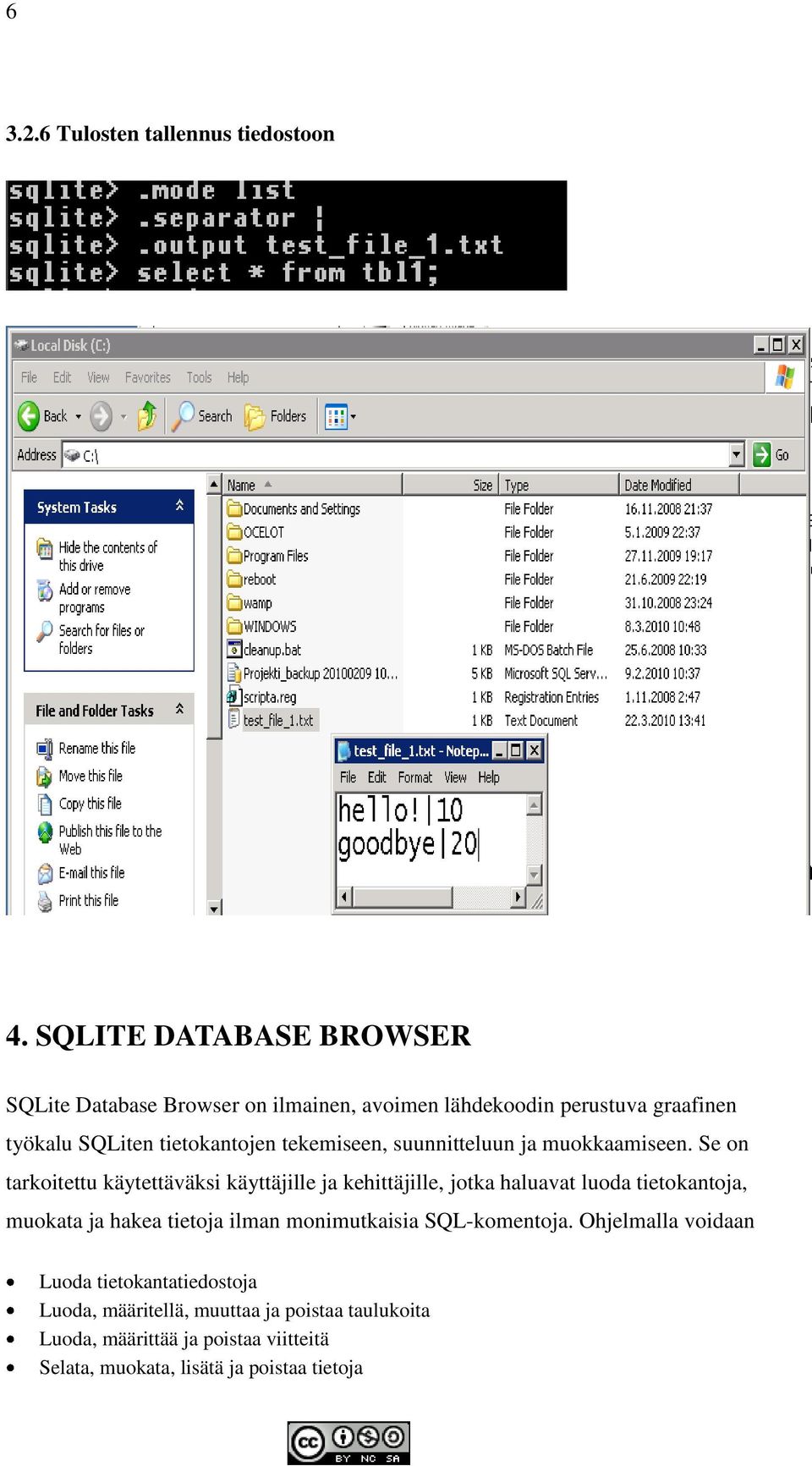
Task: Click the scripta.reg file icon
Action: [234, 697]
